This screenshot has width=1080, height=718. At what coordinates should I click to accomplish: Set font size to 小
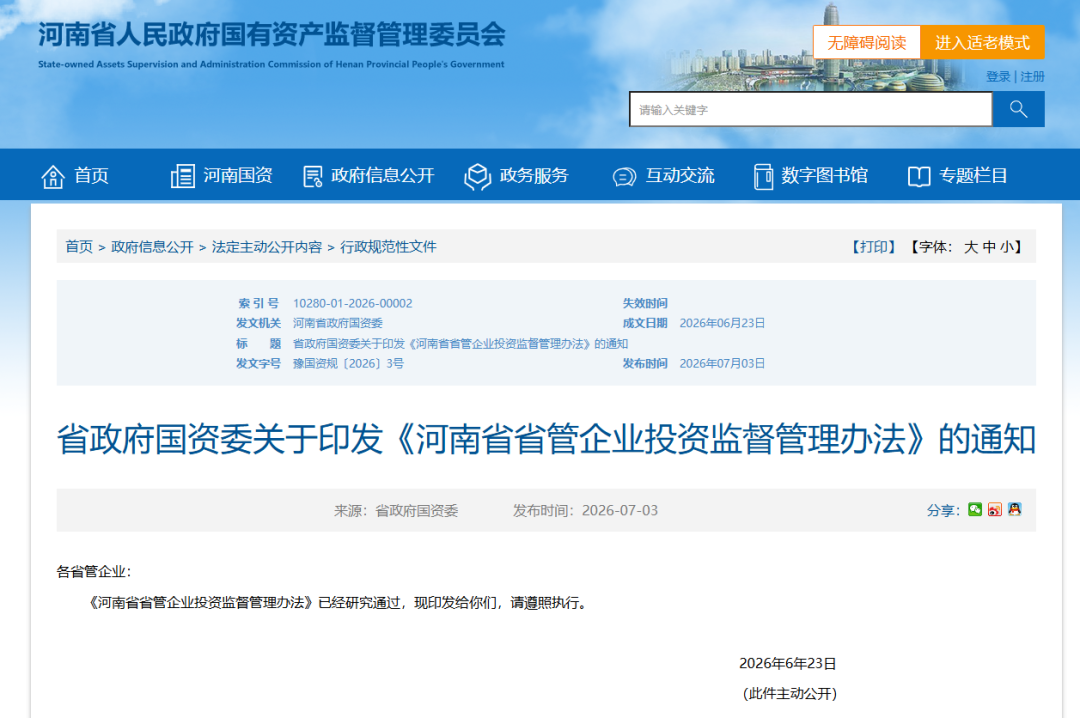click(1006, 247)
